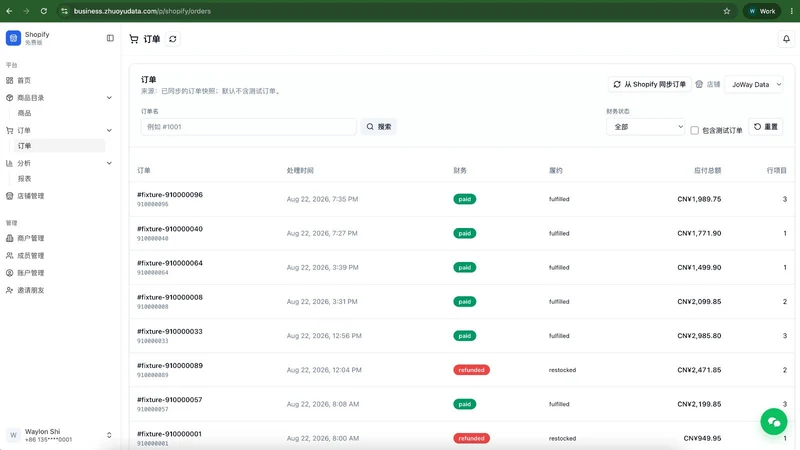Collapse the 分析 section chevron
Viewport: 800px width, 450px height.
coord(109,163)
